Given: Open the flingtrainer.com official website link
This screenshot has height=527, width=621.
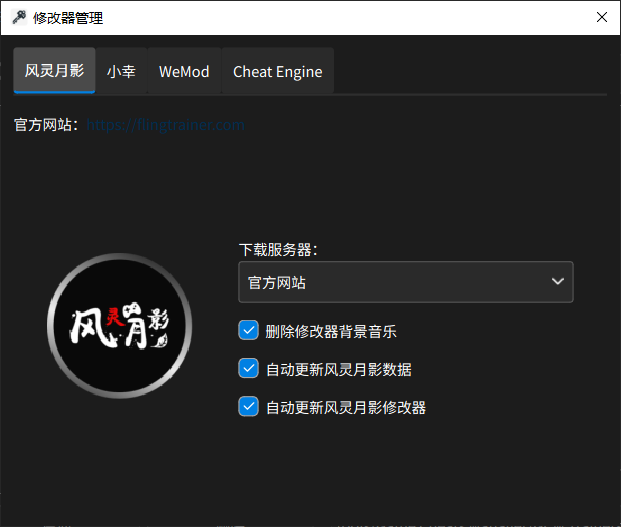Looking at the screenshot, I should point(166,125).
